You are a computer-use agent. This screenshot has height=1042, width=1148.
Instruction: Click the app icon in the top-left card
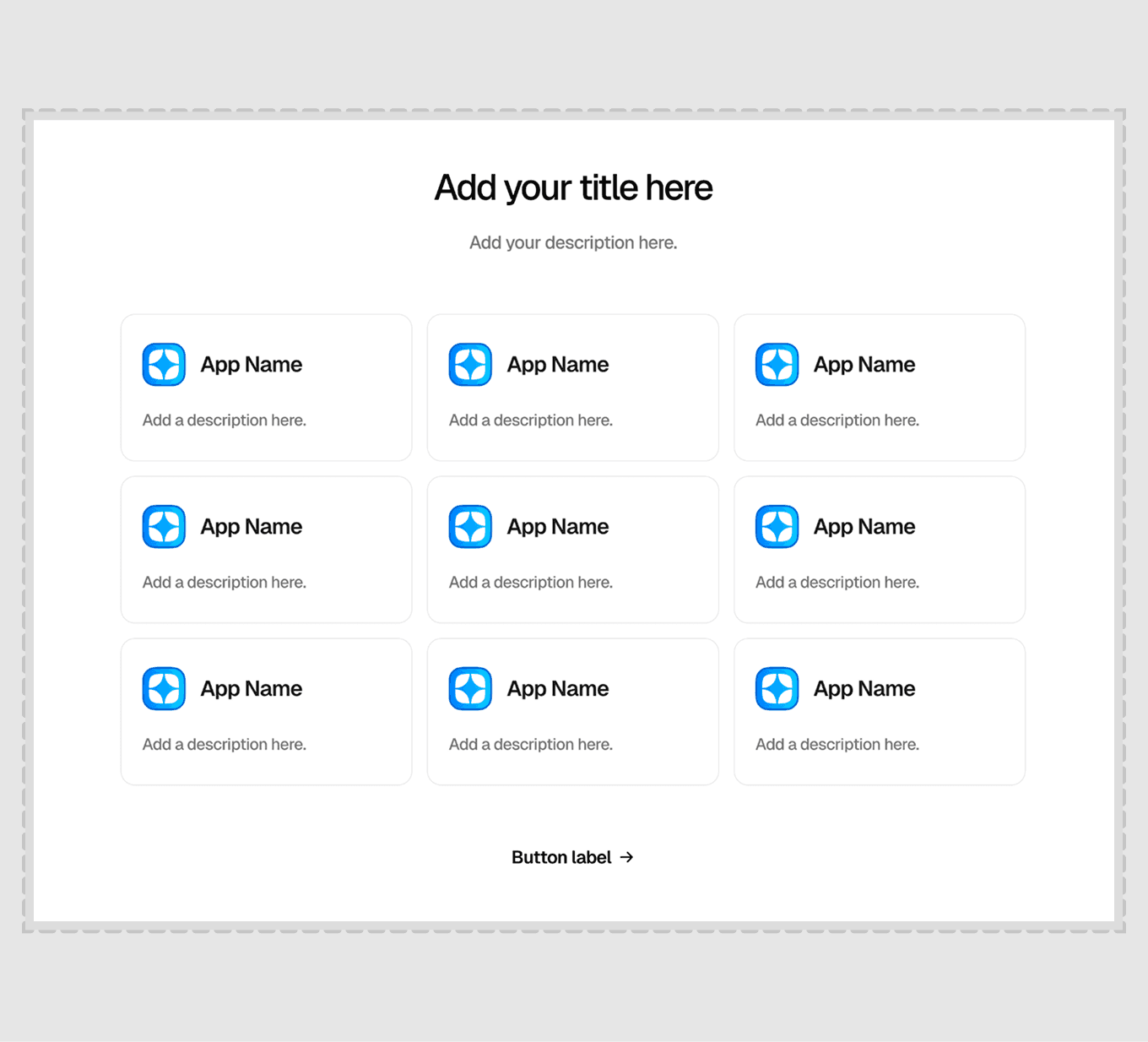tap(164, 365)
